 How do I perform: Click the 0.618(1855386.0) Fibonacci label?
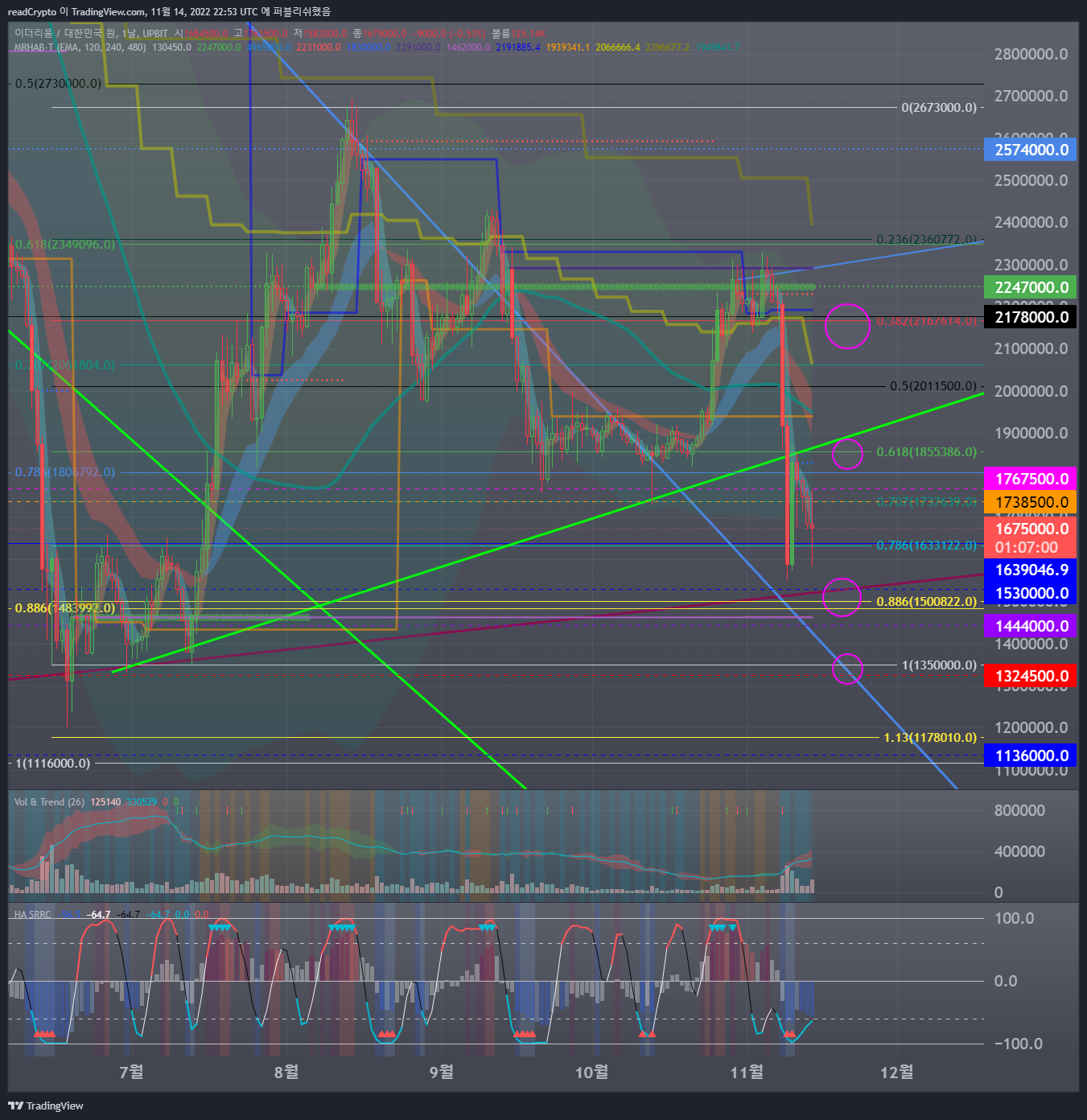click(x=926, y=451)
